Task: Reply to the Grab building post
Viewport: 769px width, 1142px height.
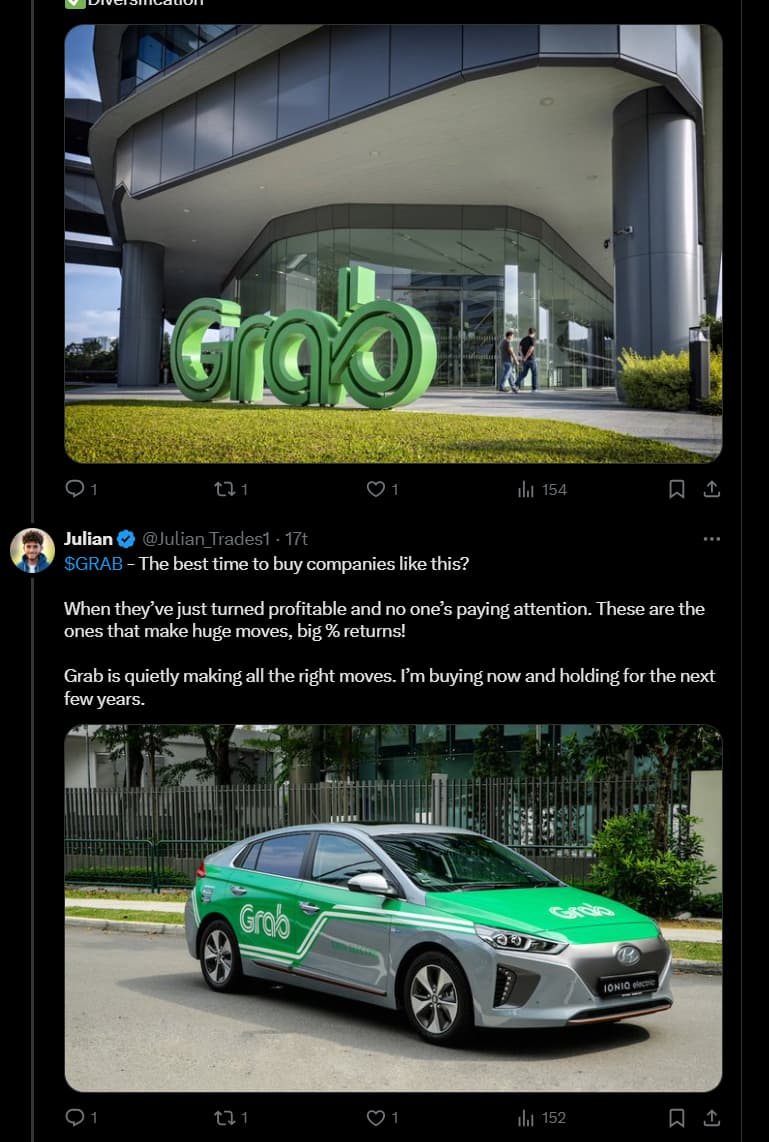Action: [75, 489]
